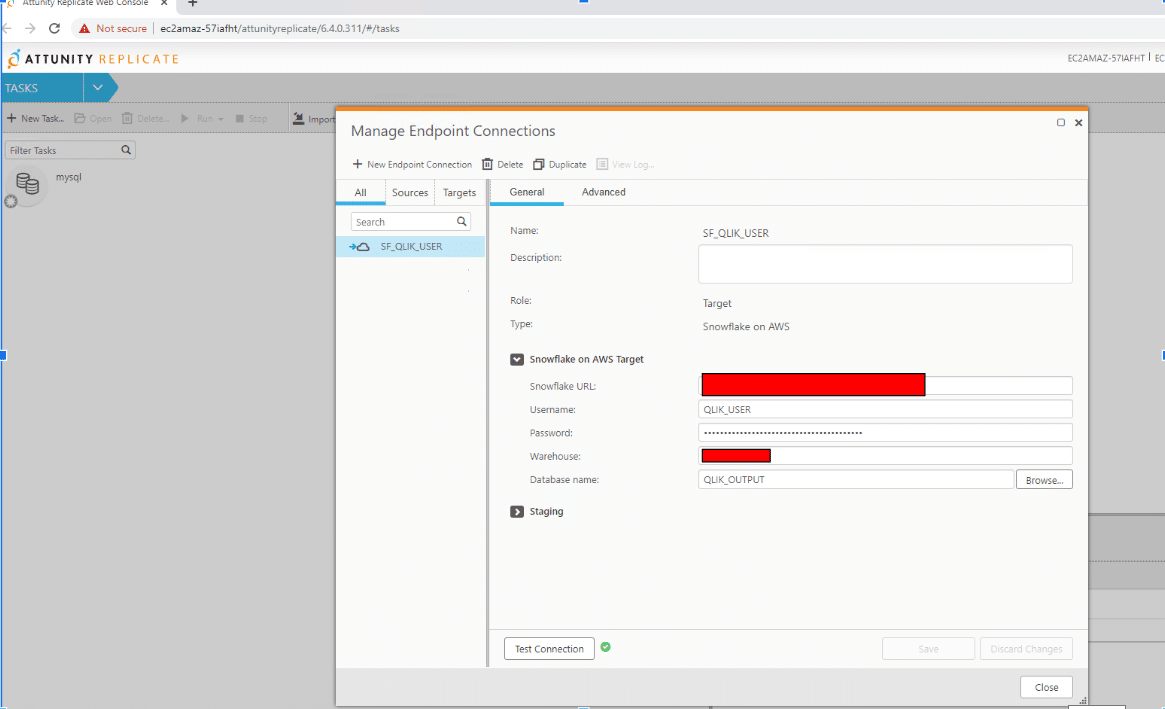This screenshot has width=1165, height=709.
Task: Click Stop in the tasks toolbar
Action: [251, 118]
